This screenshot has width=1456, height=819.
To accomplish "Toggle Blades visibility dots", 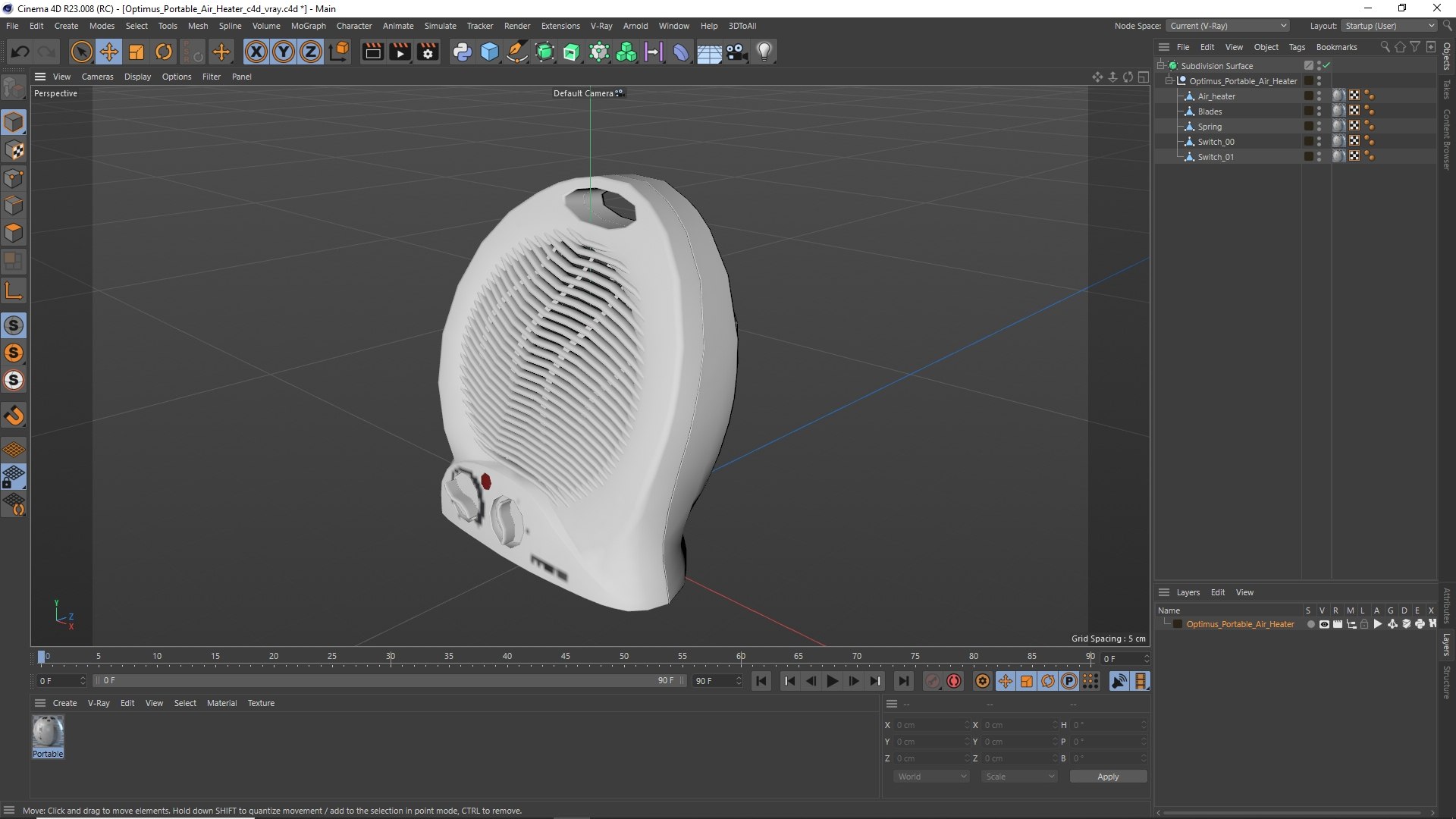I will [1319, 111].
